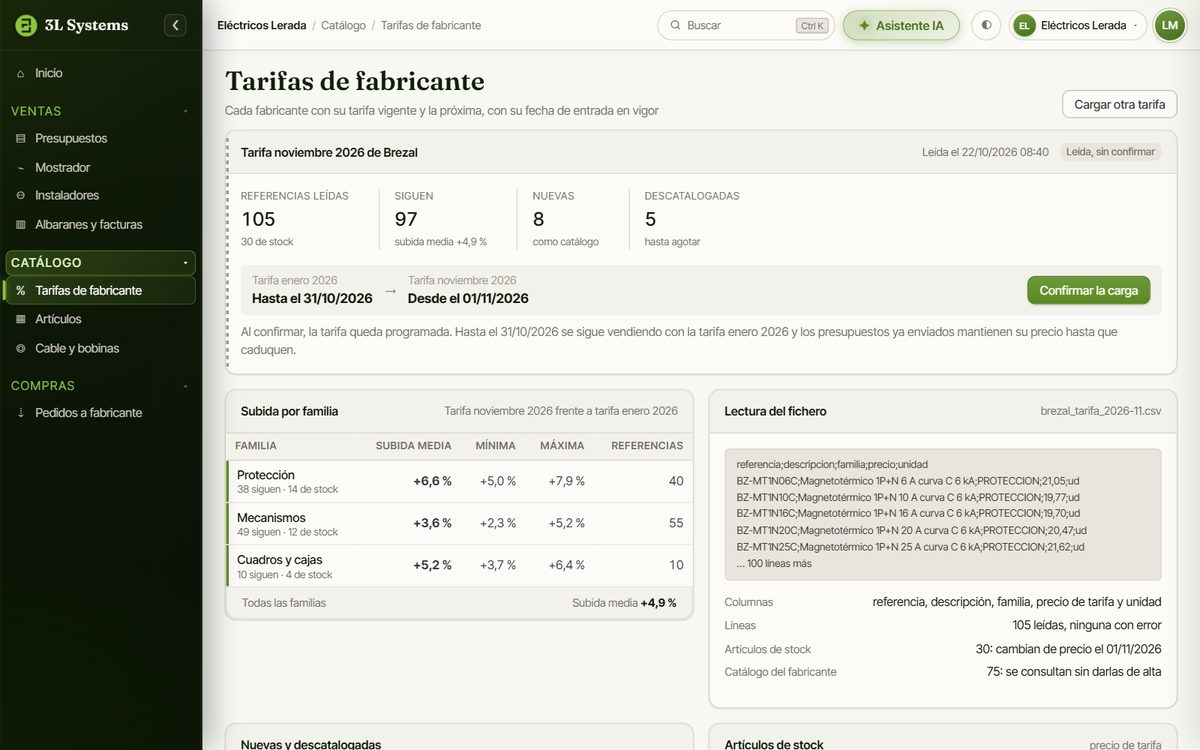
Task: Click the +3,6 % value for Mecanismos
Action: [432, 523]
